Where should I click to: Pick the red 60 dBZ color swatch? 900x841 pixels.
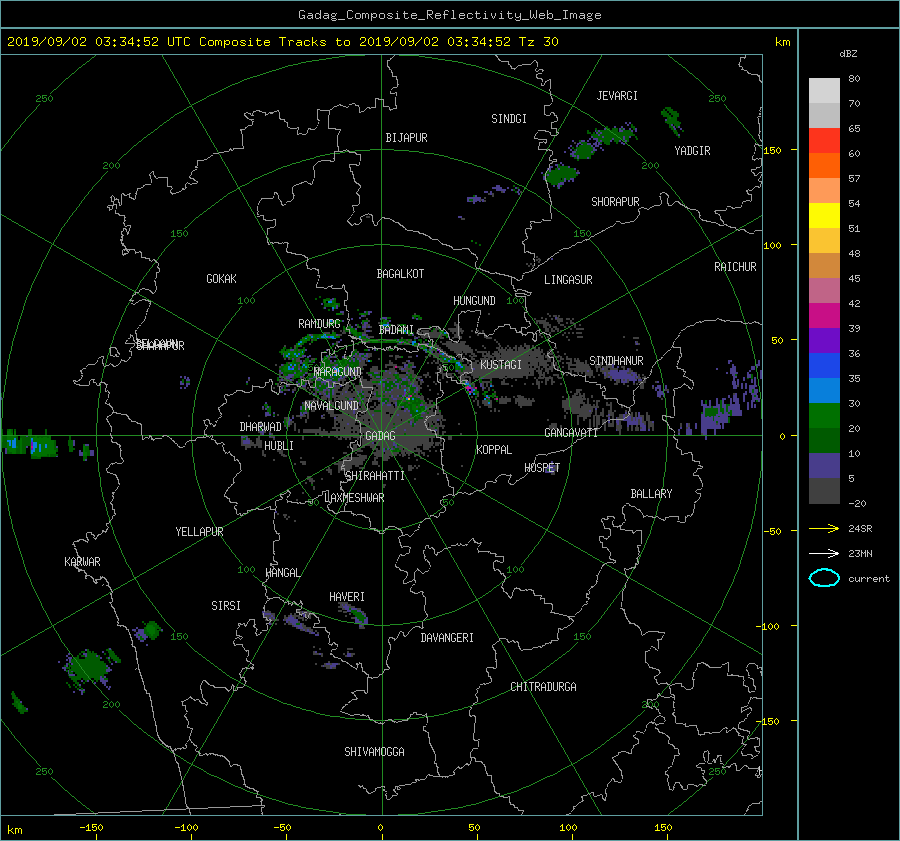[824, 141]
